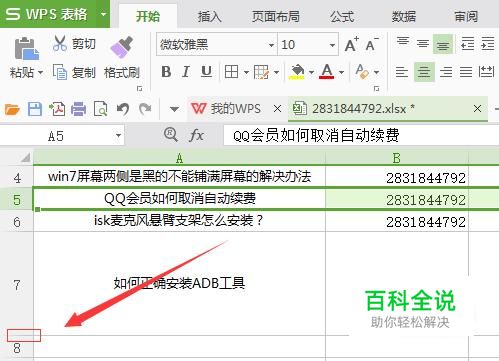
Task: Toggle Underline formatting
Action: pos(206,72)
